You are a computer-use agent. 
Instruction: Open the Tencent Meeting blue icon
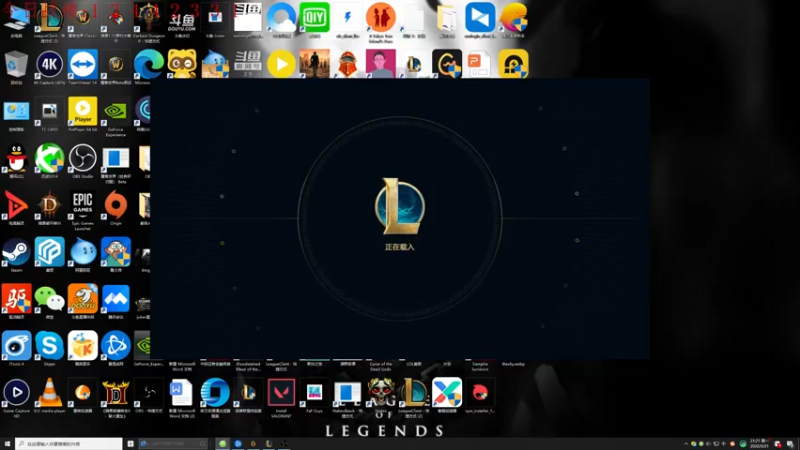pos(116,299)
